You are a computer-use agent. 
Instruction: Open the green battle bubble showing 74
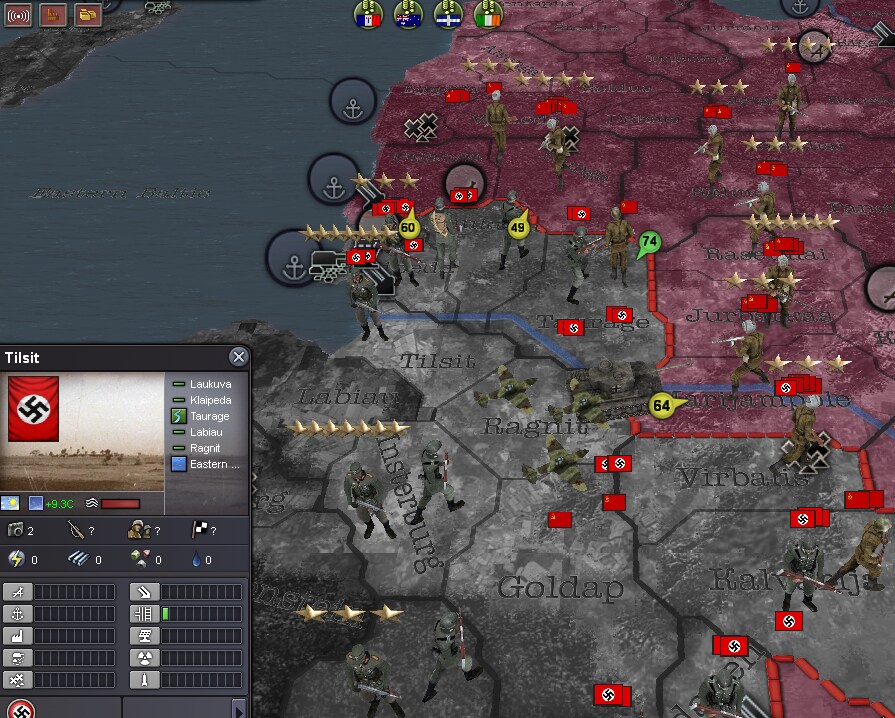coord(650,242)
